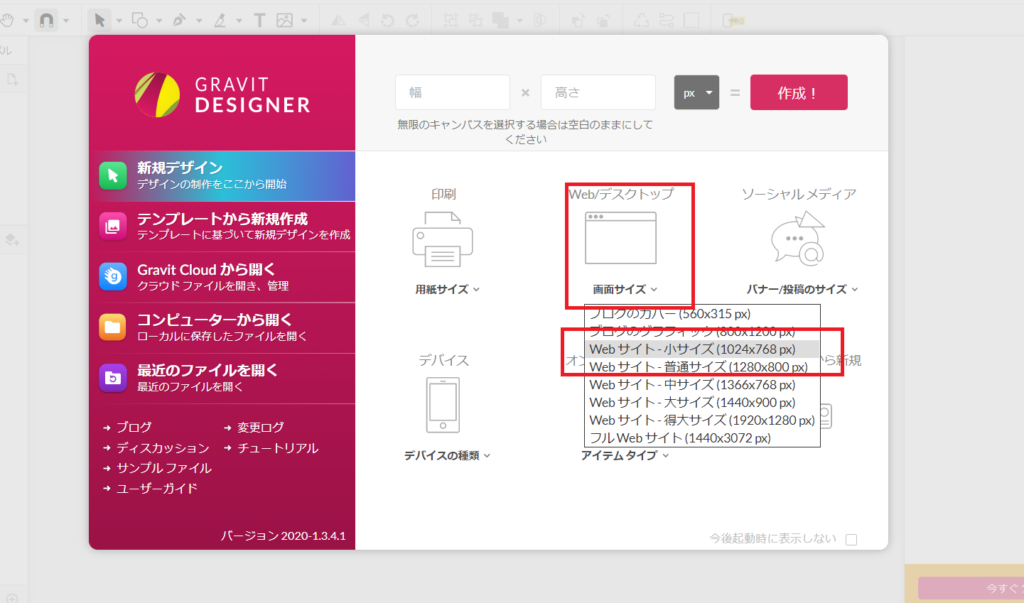The width and height of the screenshot is (1024, 603).
Task: Select the hand pan tool in toolbar
Action: [7, 20]
